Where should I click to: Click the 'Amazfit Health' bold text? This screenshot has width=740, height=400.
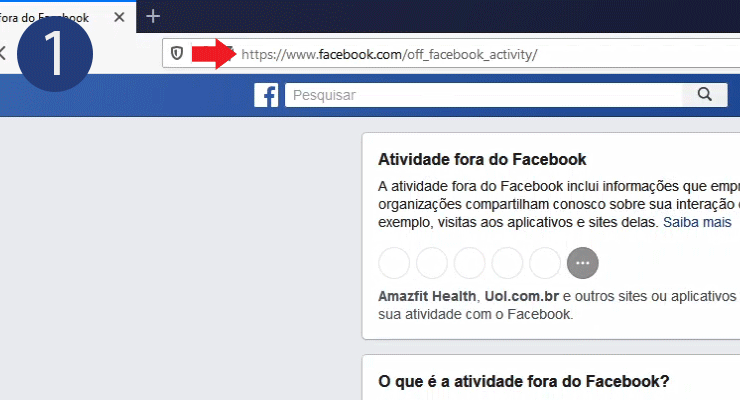tap(427, 296)
